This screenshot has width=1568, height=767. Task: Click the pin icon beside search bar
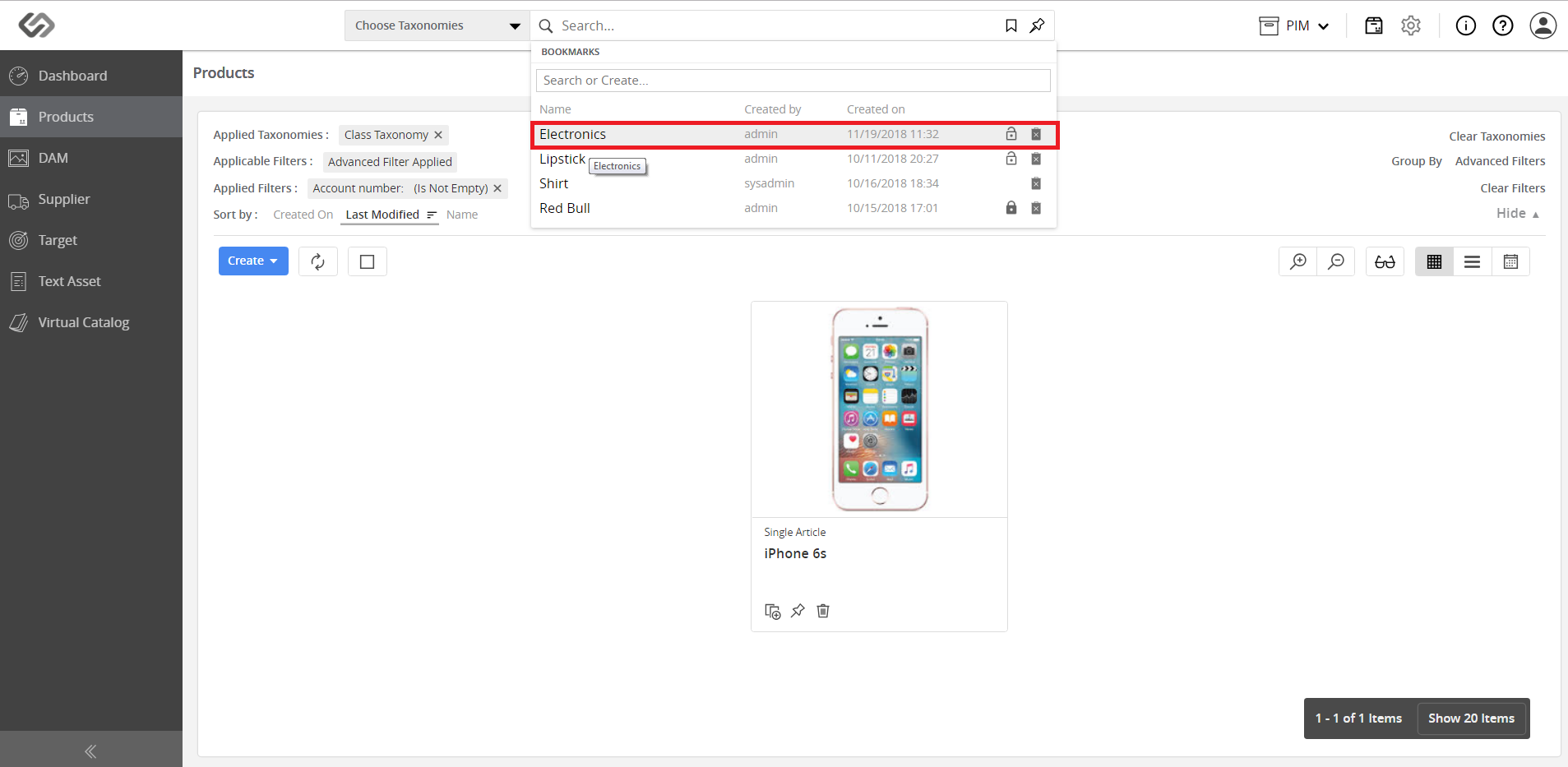pos(1038,26)
